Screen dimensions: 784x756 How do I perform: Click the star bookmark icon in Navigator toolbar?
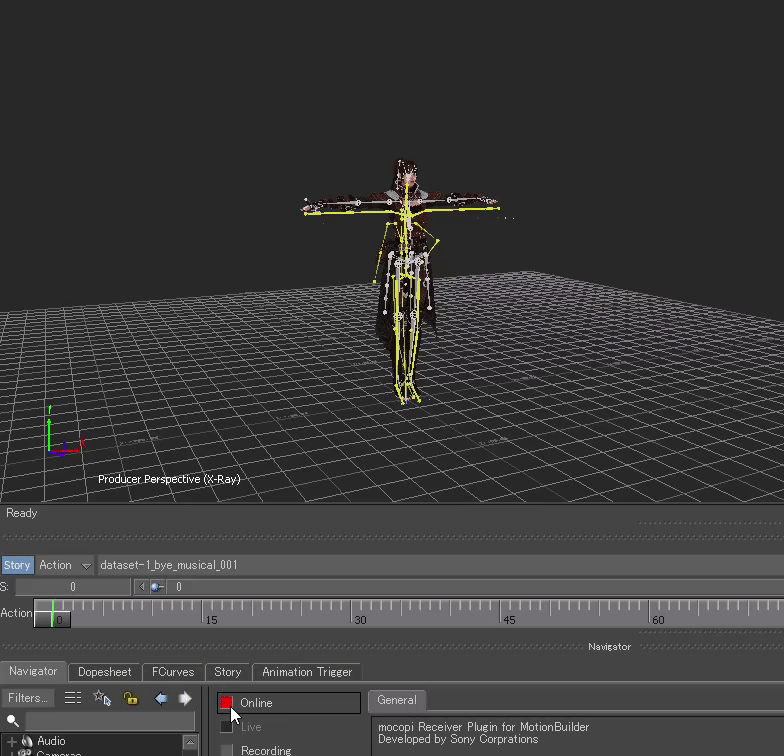[101, 698]
